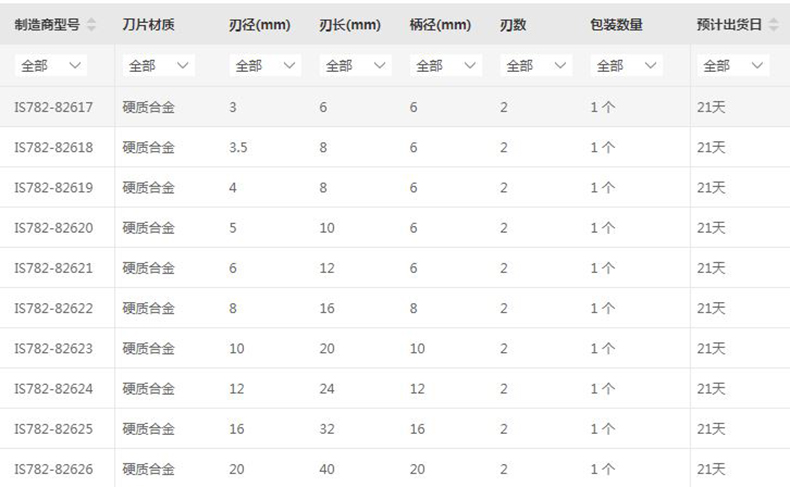This screenshot has width=790, height=487.
Task: Select model IS782-82623
Action: click(53, 349)
